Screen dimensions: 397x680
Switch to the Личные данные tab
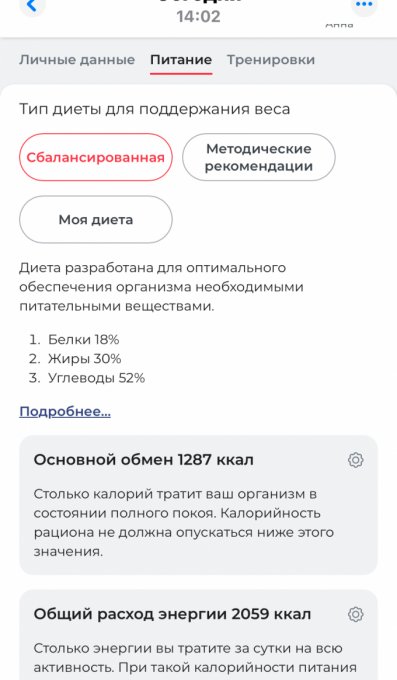click(77, 59)
